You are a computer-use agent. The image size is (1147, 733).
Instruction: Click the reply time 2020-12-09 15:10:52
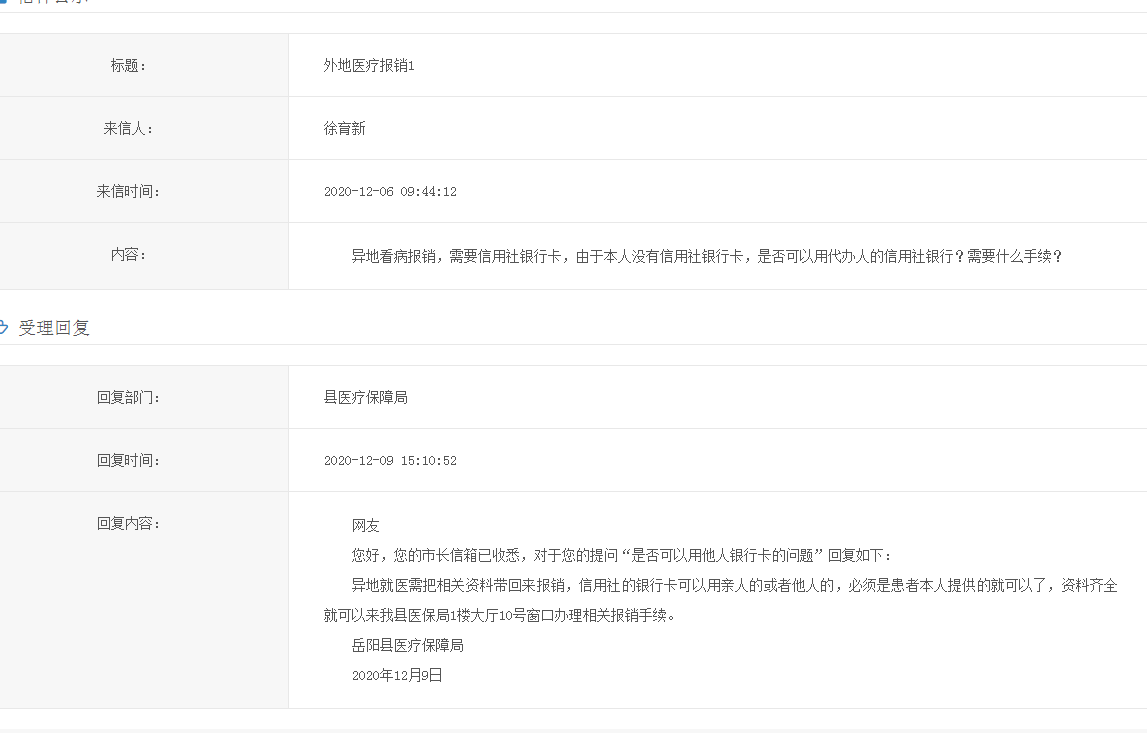click(x=390, y=461)
